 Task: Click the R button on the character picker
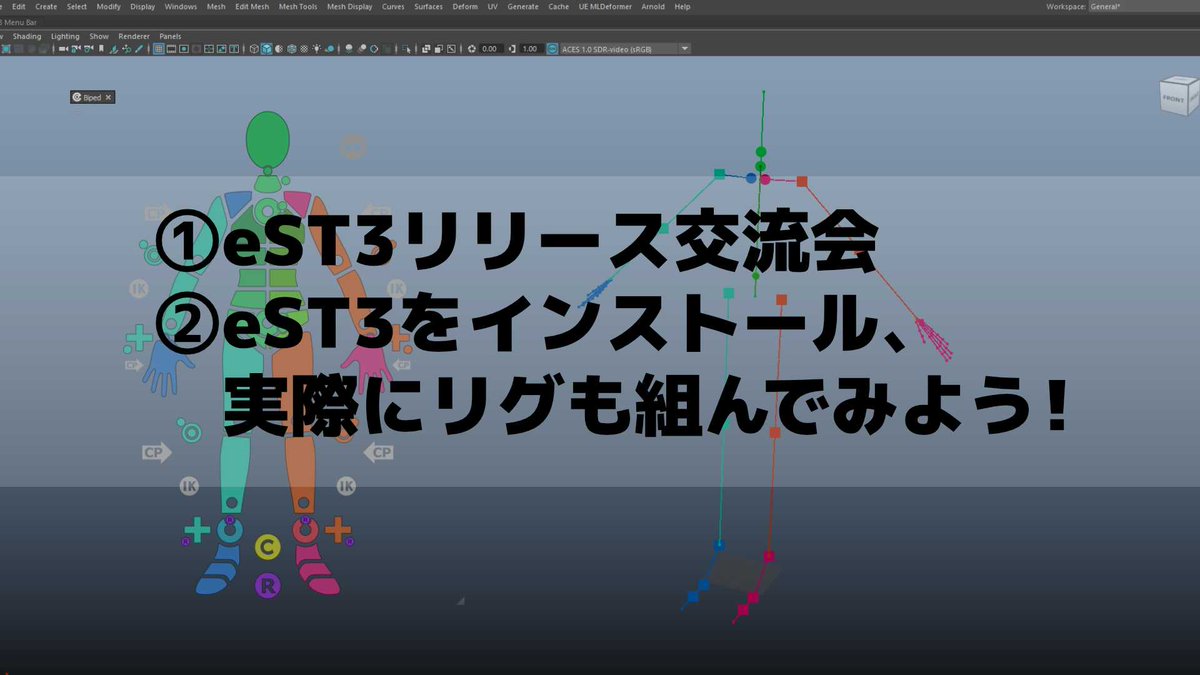(x=267, y=587)
